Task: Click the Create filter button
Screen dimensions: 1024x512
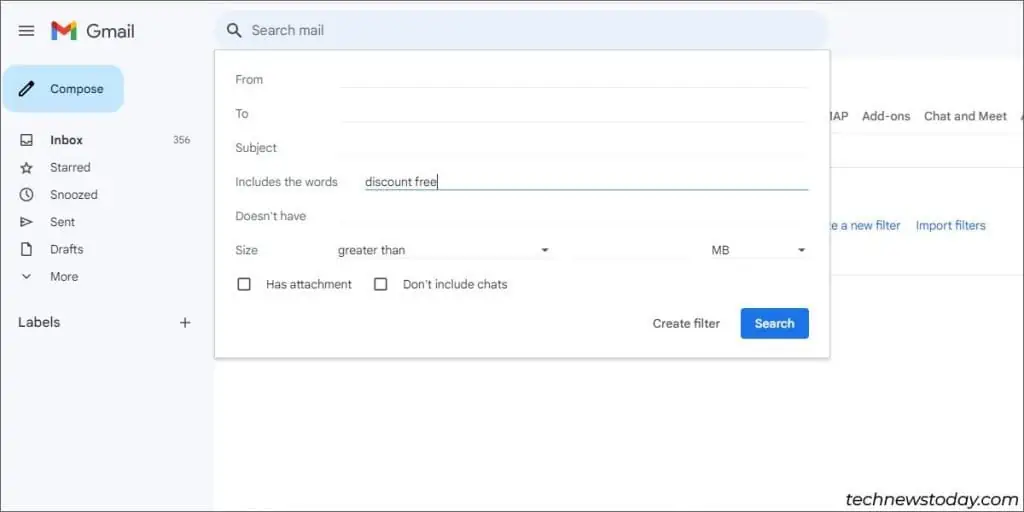Action: tap(686, 323)
